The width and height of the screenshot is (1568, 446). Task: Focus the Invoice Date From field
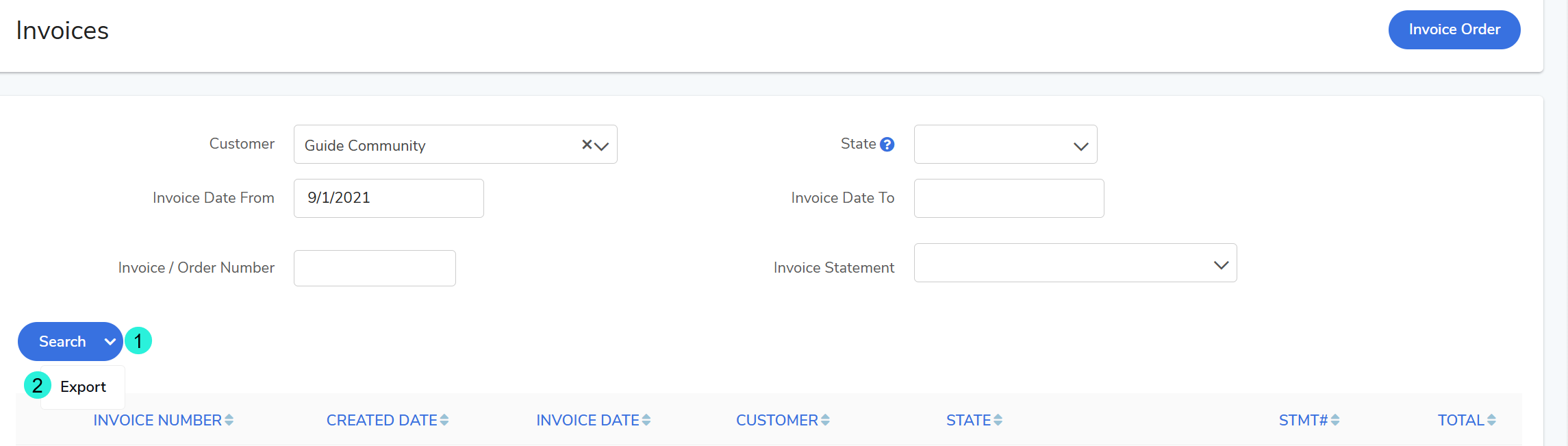click(x=388, y=198)
